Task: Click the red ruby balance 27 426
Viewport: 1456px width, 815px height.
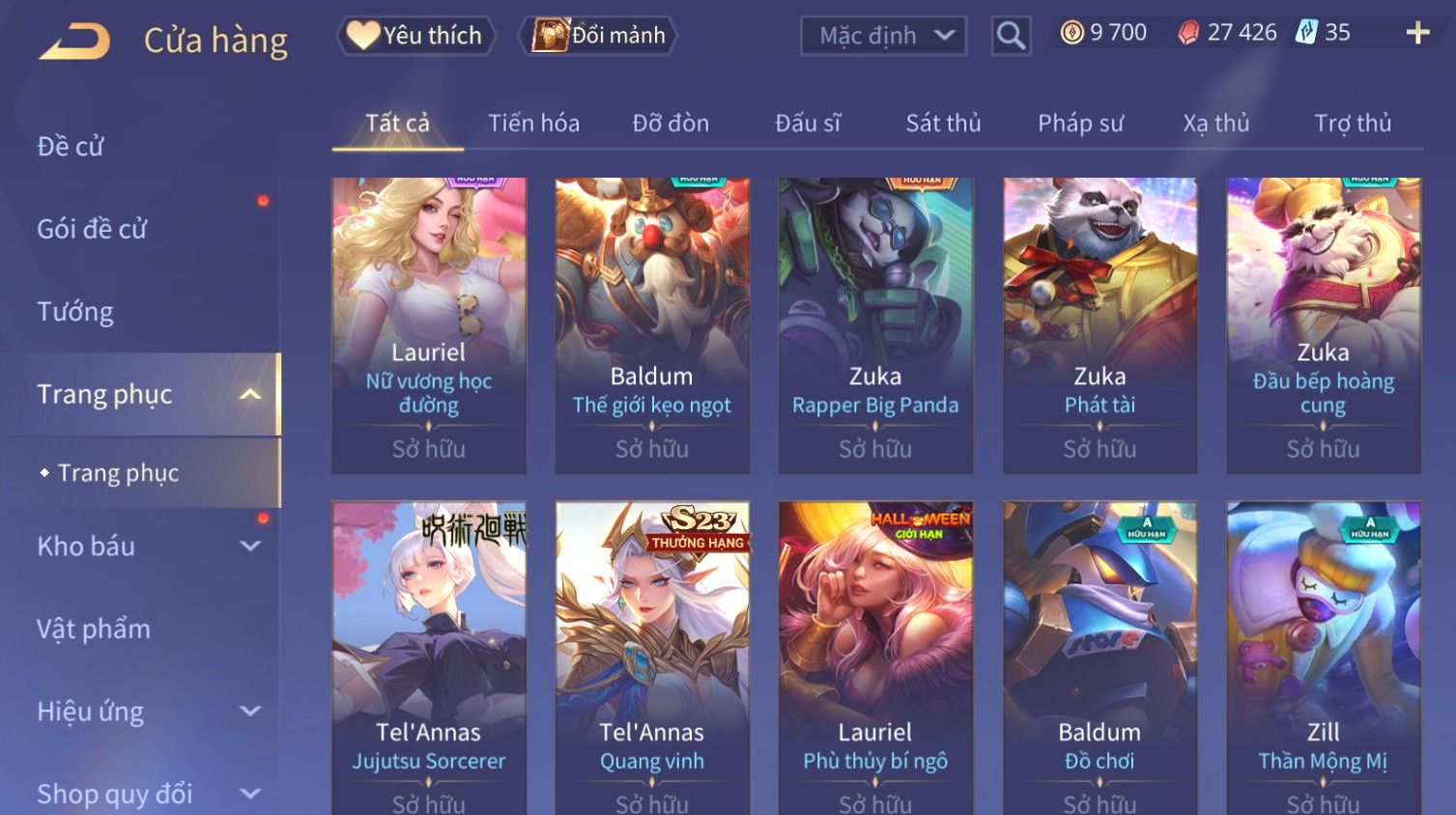Action: [x=1227, y=33]
